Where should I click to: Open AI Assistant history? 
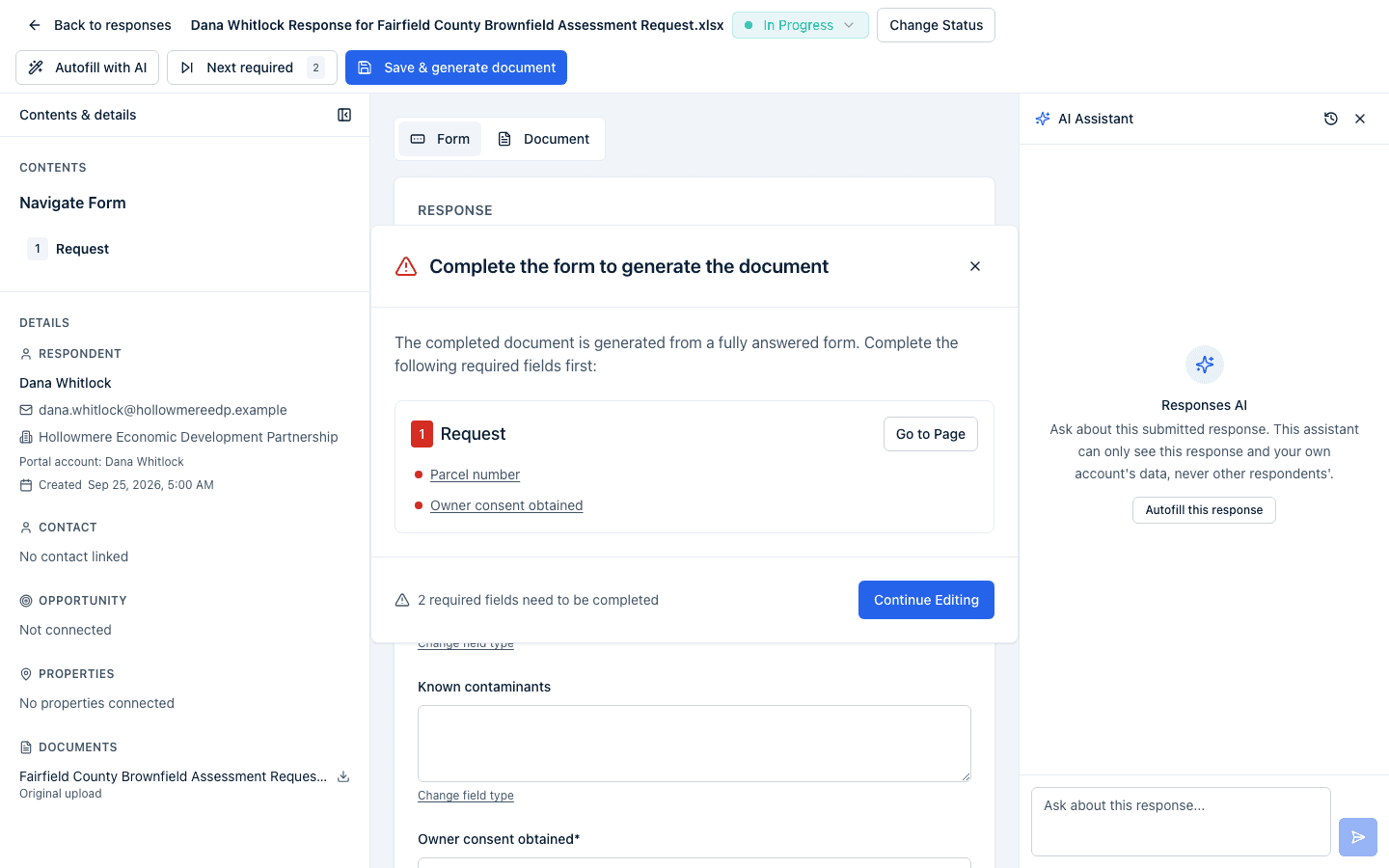pos(1331,119)
